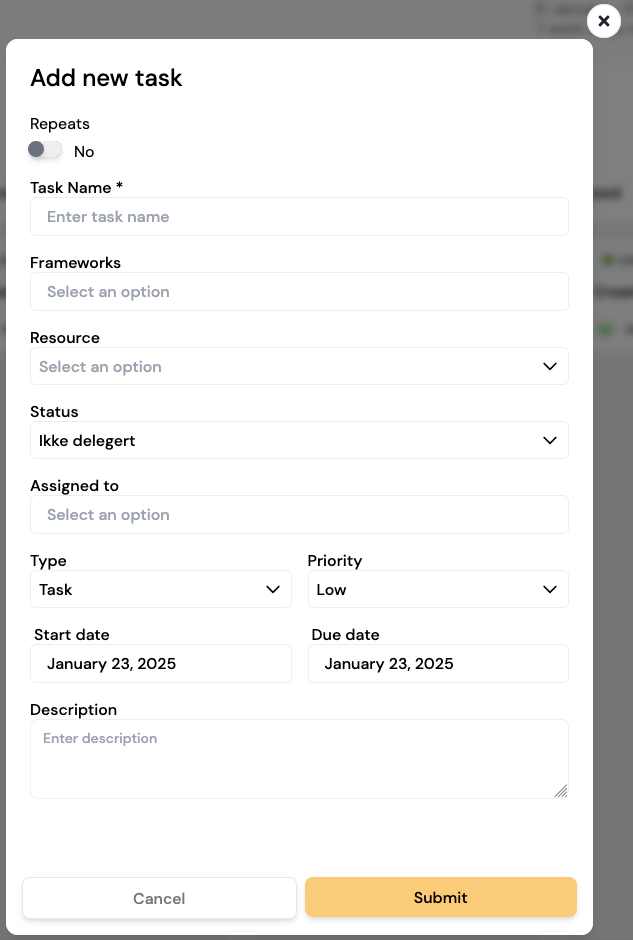Image resolution: width=633 pixels, height=940 pixels.
Task: Expand the Resource dropdown chevron
Action: [x=550, y=366]
